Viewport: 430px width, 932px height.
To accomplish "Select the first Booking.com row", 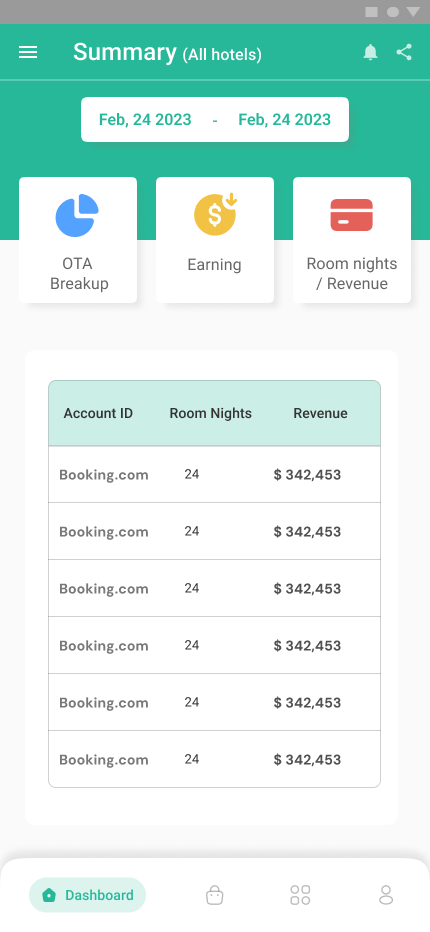I will tap(214, 474).
